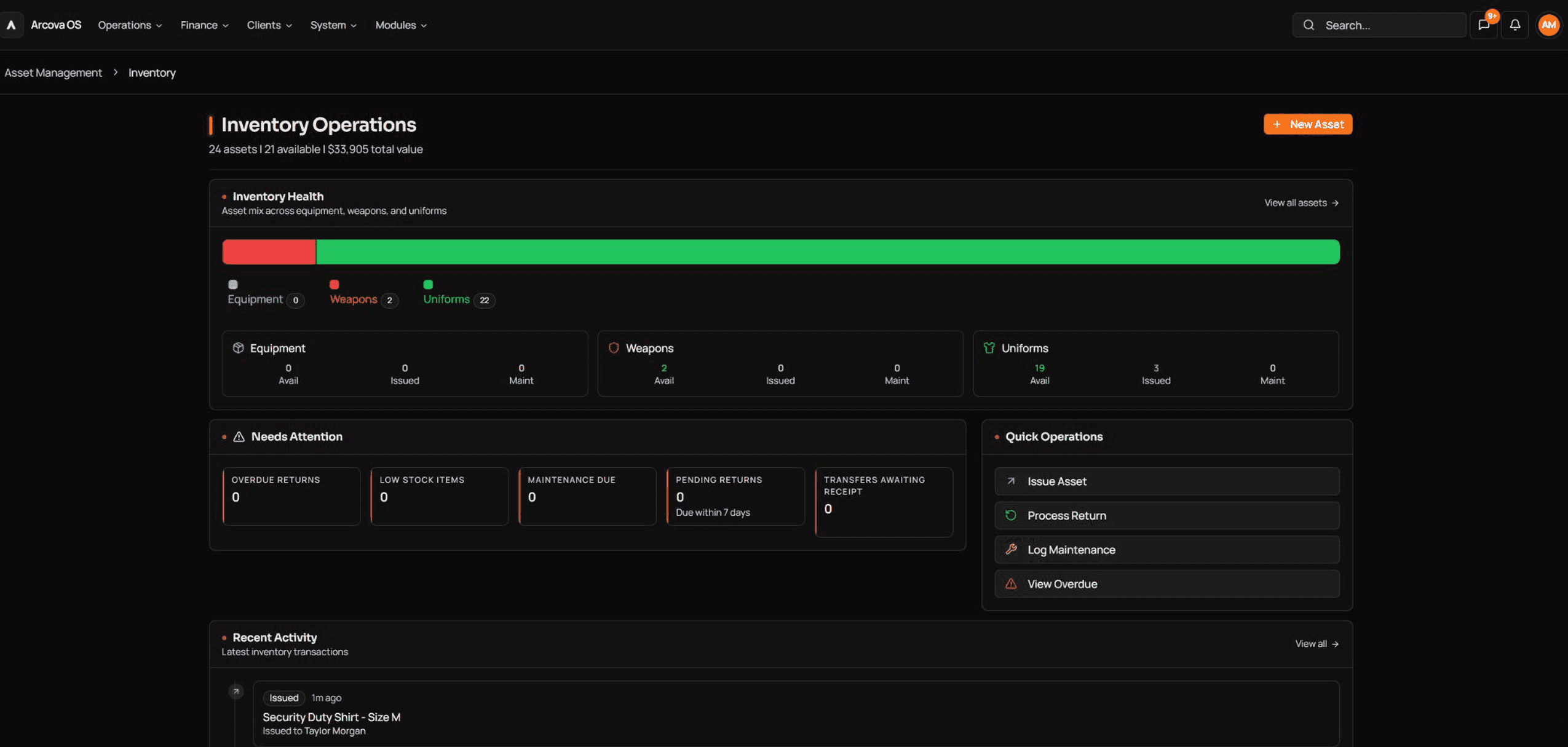Image resolution: width=1568 pixels, height=747 pixels.
Task: Click the Issue Asset quick operation
Action: pos(1166,481)
